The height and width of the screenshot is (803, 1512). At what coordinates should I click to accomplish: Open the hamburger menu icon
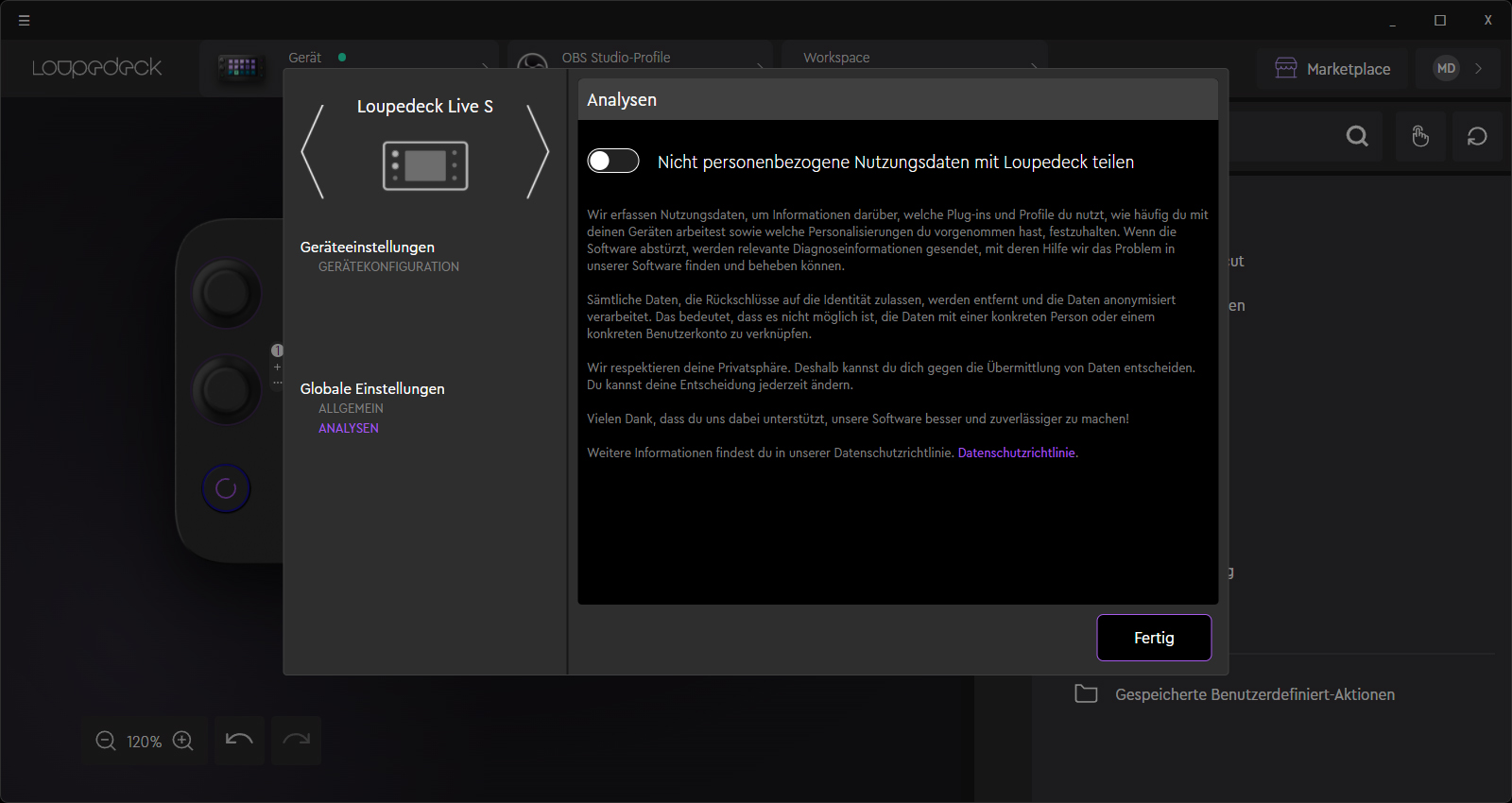coord(25,20)
